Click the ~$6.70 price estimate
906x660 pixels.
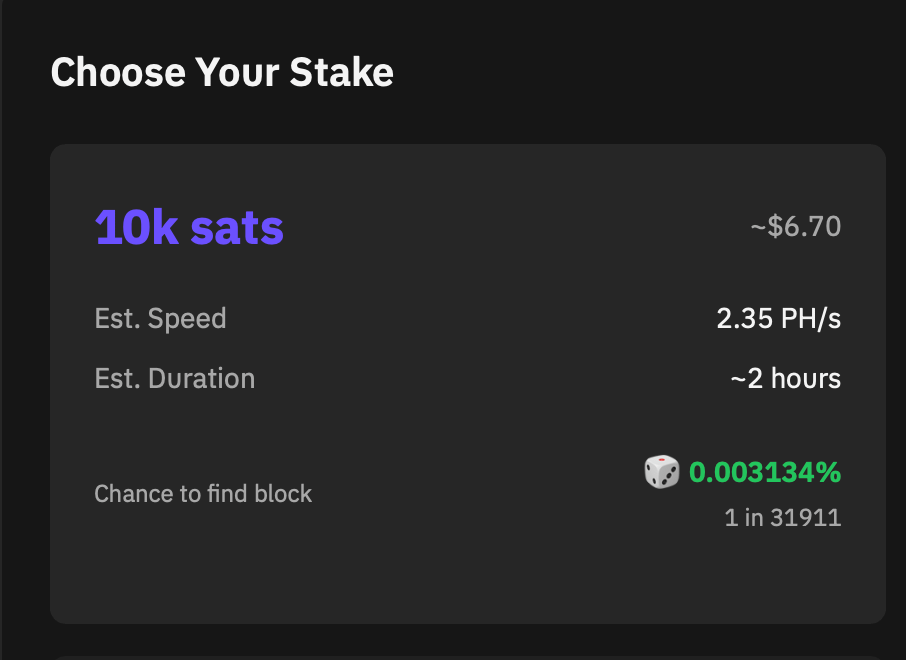796,226
